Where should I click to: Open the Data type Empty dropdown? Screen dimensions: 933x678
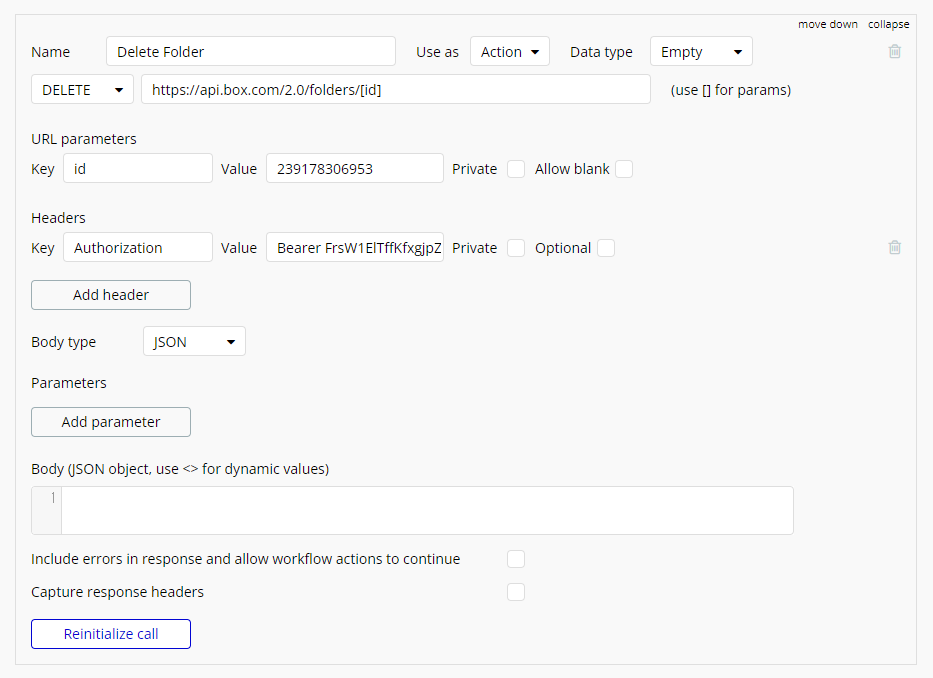point(701,52)
